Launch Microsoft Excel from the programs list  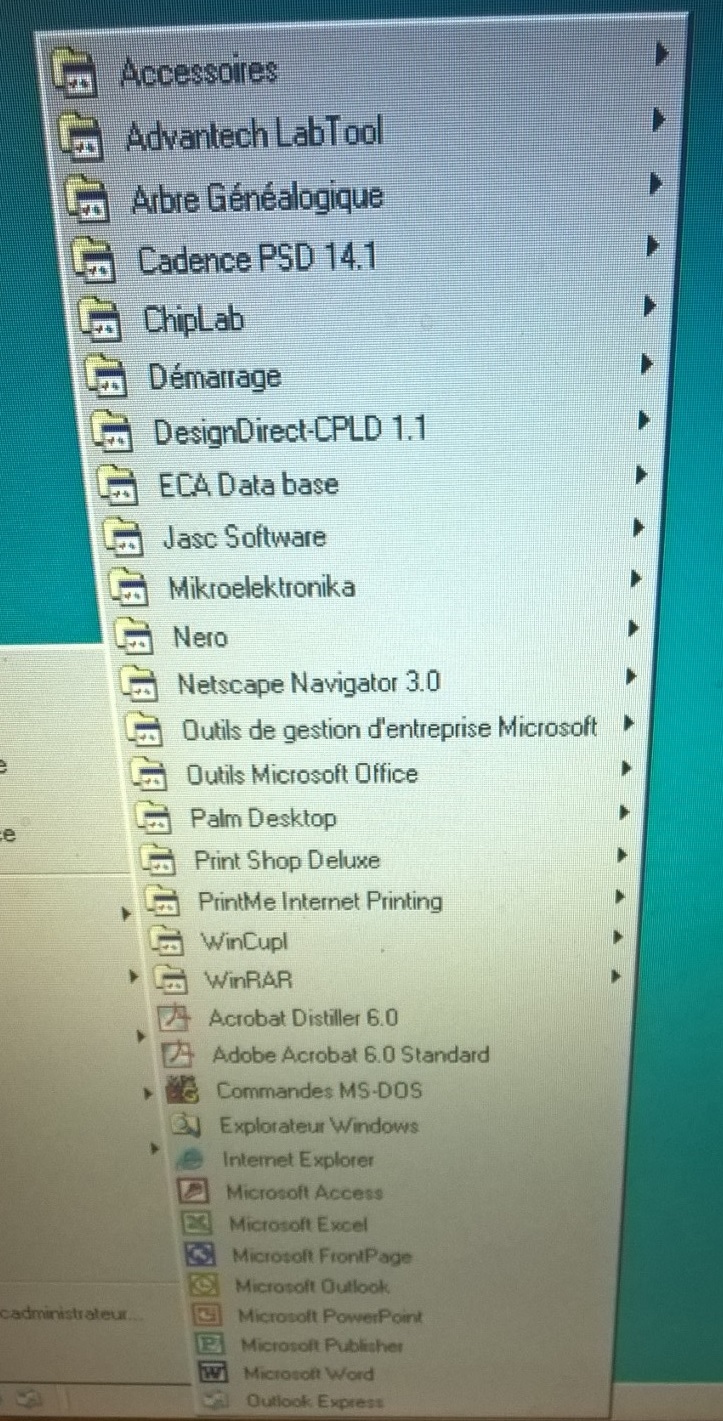(x=298, y=1224)
